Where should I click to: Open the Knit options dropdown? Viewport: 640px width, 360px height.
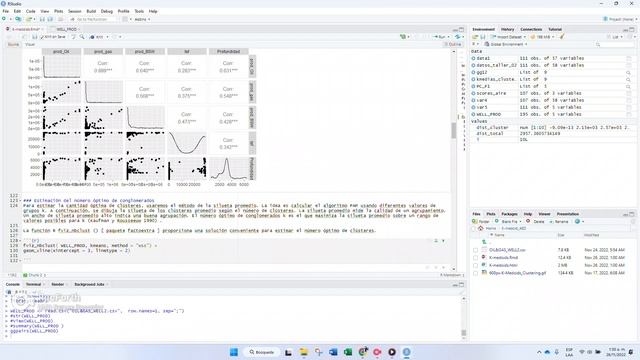point(107,37)
